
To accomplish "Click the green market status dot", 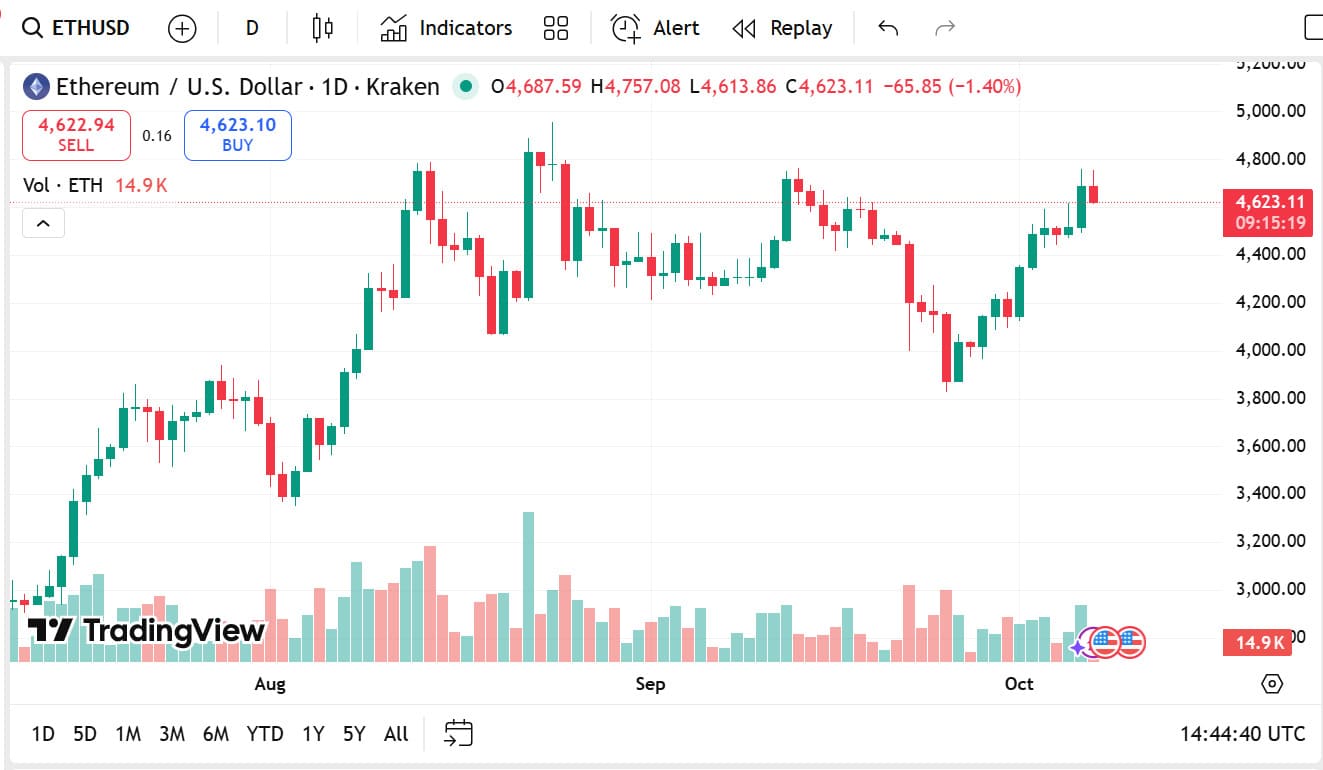I will point(465,87).
